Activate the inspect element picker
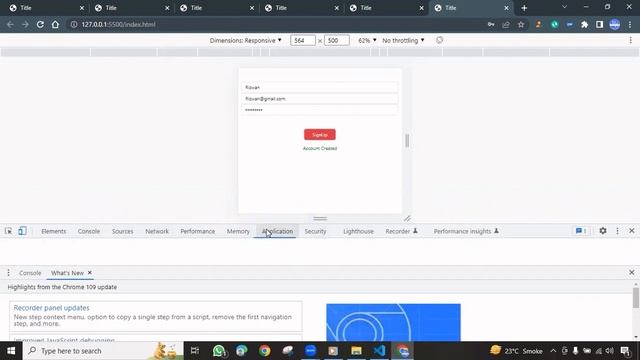This screenshot has width=640, height=360. click(x=8, y=231)
